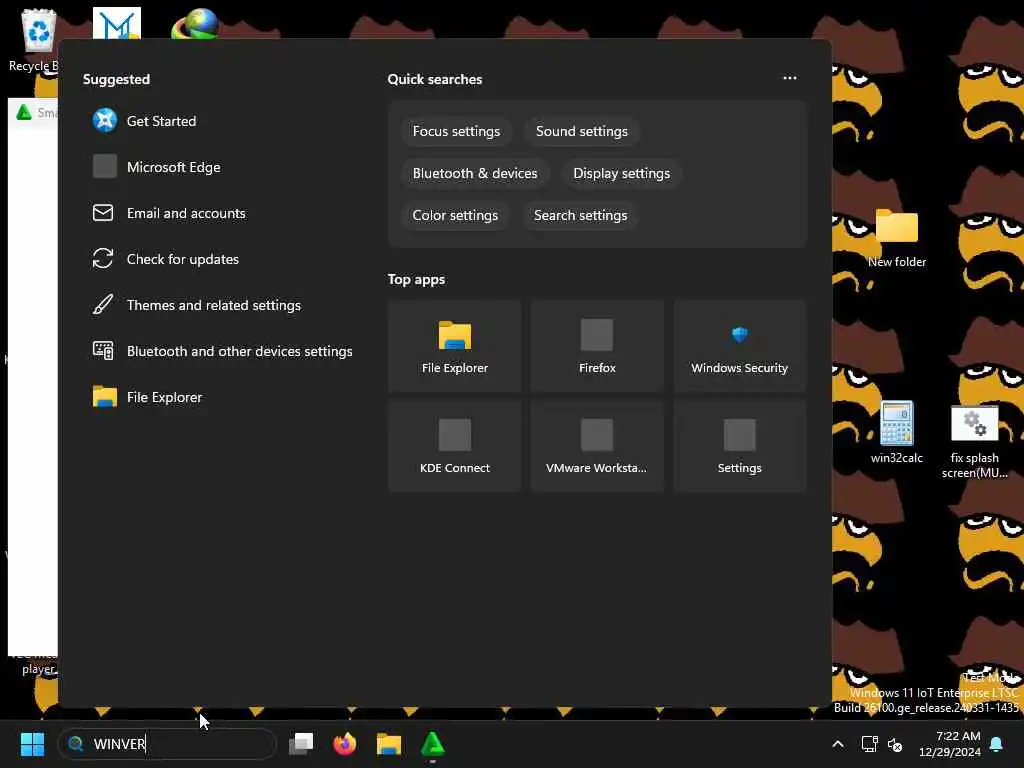Choose Search settings quick search
Screen dimensions: 1024x768
pos(581,215)
